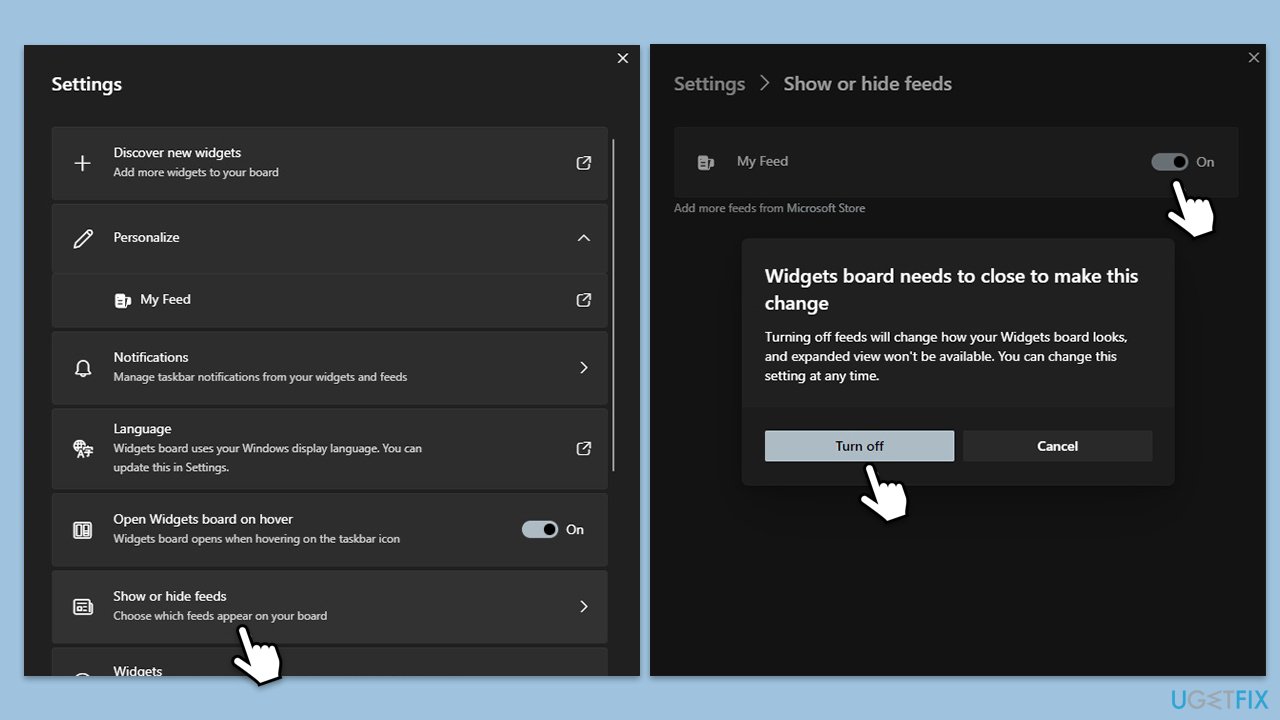Open external link icon on My Feed row

coord(584,300)
